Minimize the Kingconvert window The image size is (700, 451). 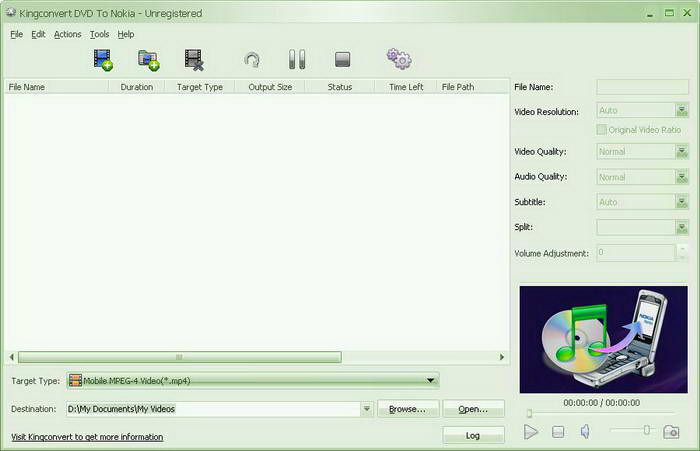point(650,13)
